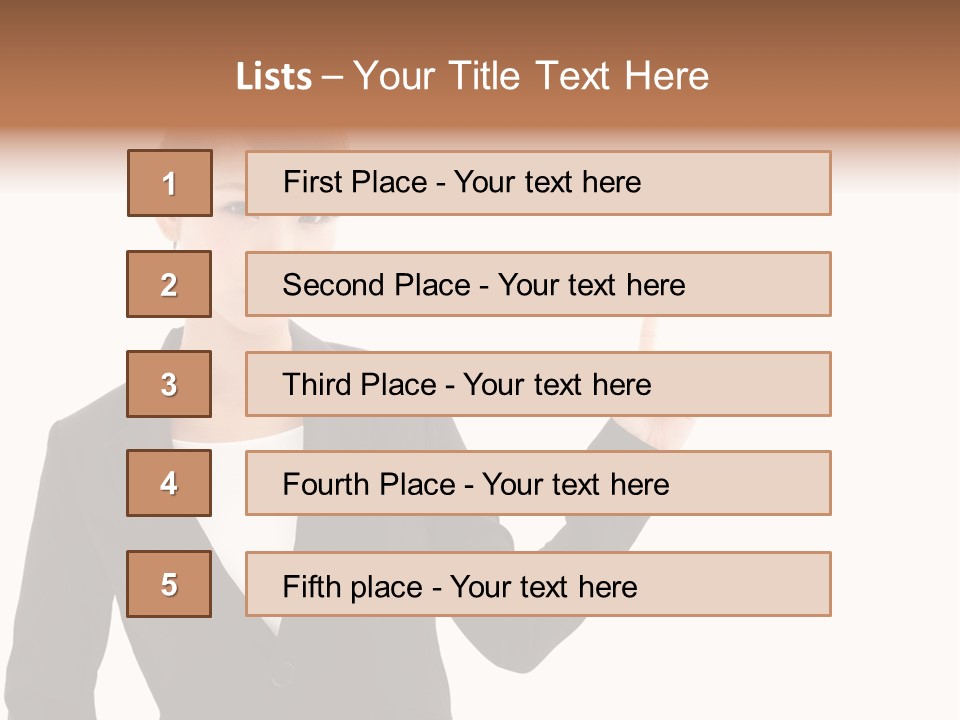Click the number 5 box
The height and width of the screenshot is (720, 960).
click(169, 584)
